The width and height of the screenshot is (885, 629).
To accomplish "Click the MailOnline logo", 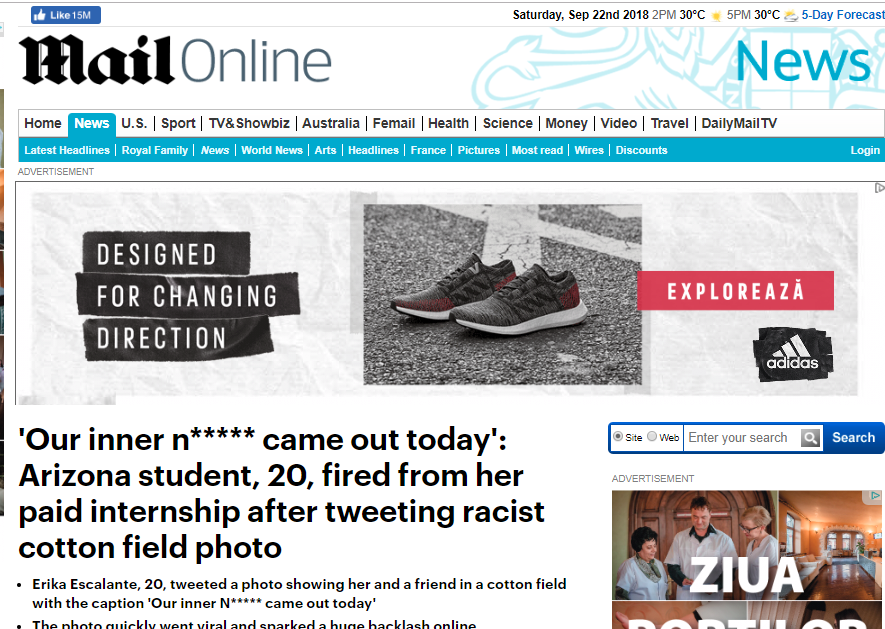I will coord(175,60).
